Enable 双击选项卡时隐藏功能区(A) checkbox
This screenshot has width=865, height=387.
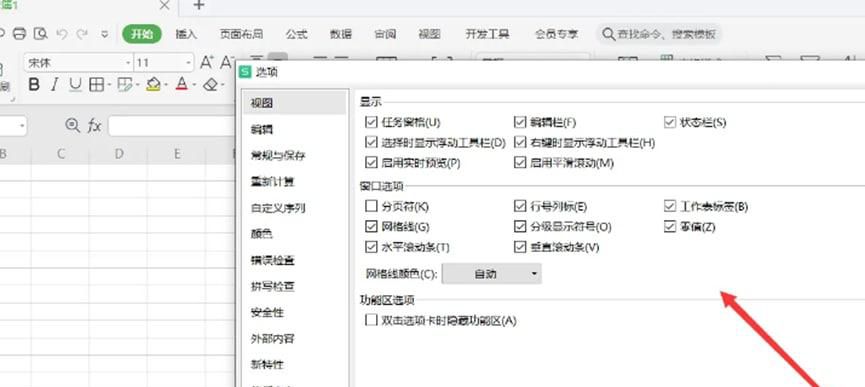371,320
